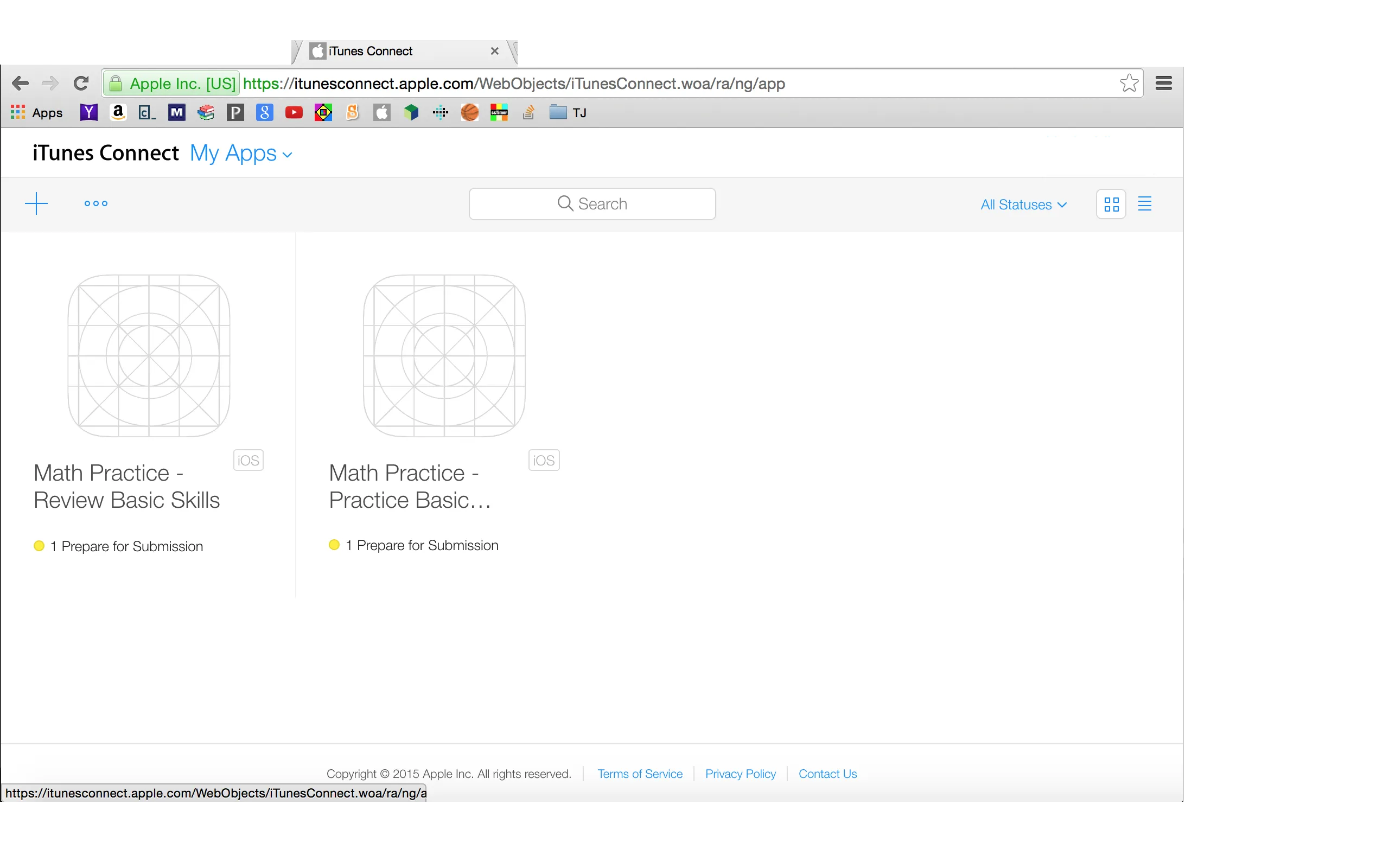Click the Terms of Service link
Viewport: 1389px width, 868px height.
[639, 773]
